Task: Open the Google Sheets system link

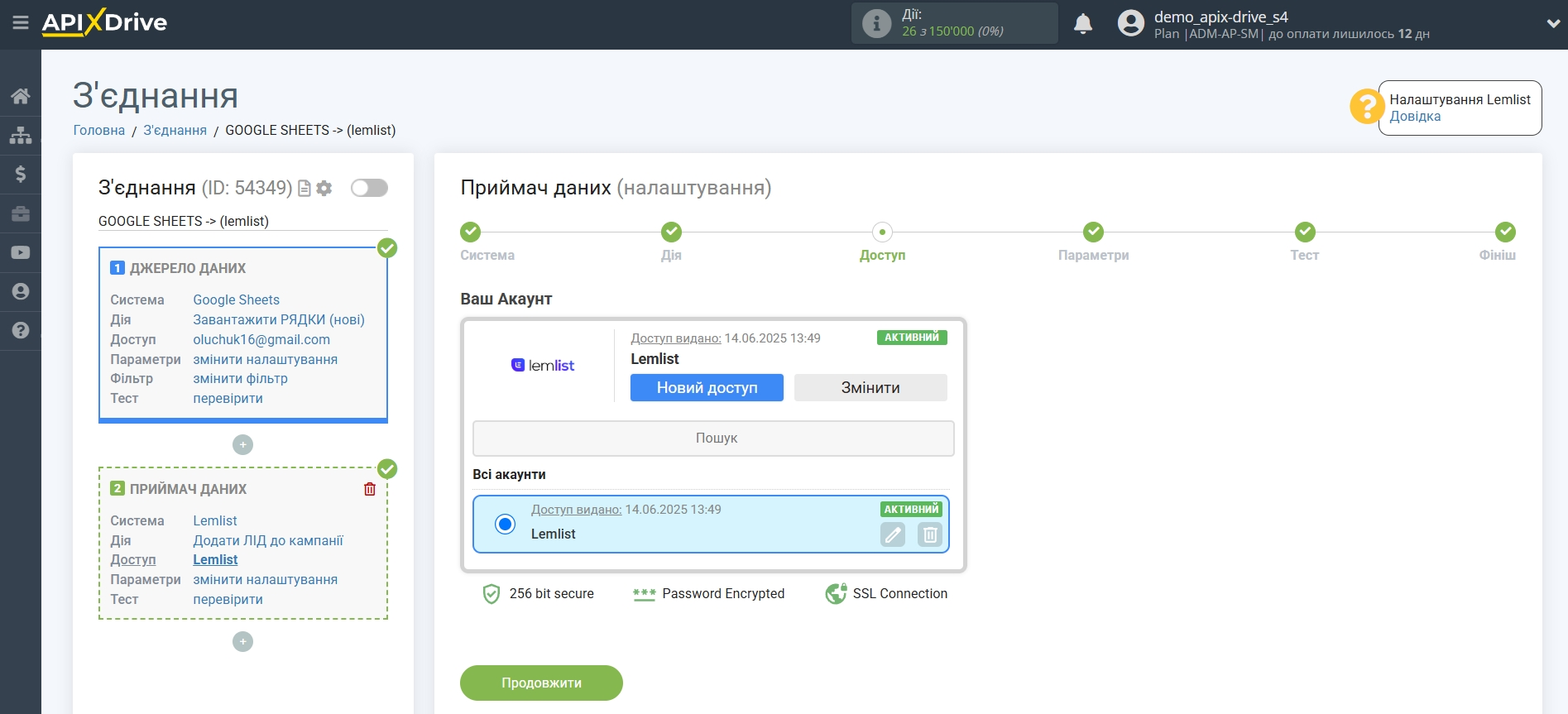Action: tap(237, 299)
